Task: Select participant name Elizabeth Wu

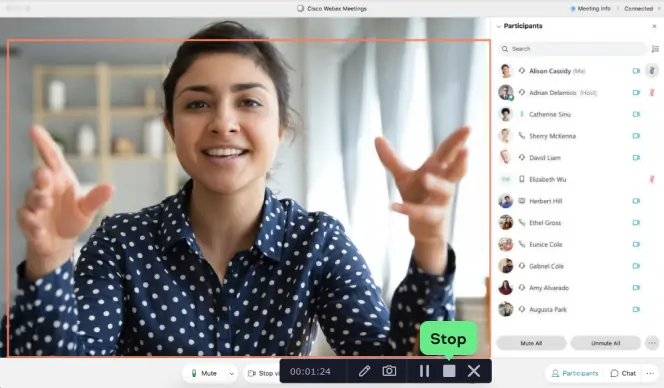Action: (x=548, y=180)
